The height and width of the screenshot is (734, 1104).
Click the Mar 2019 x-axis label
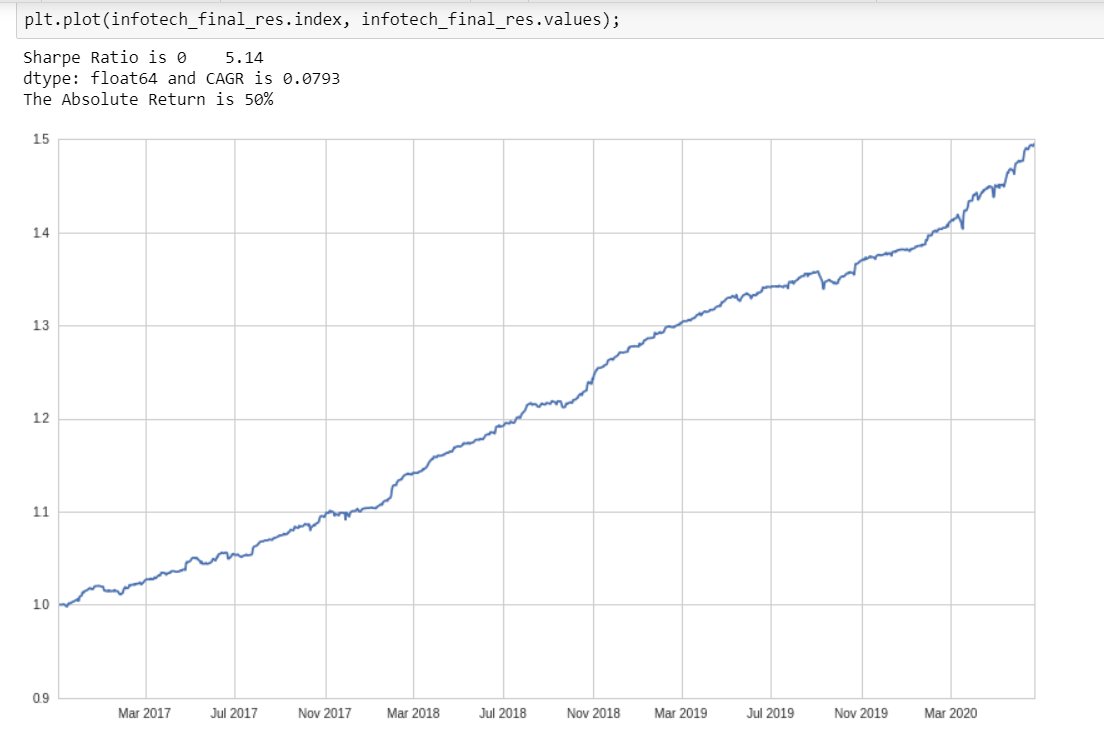click(x=680, y=714)
